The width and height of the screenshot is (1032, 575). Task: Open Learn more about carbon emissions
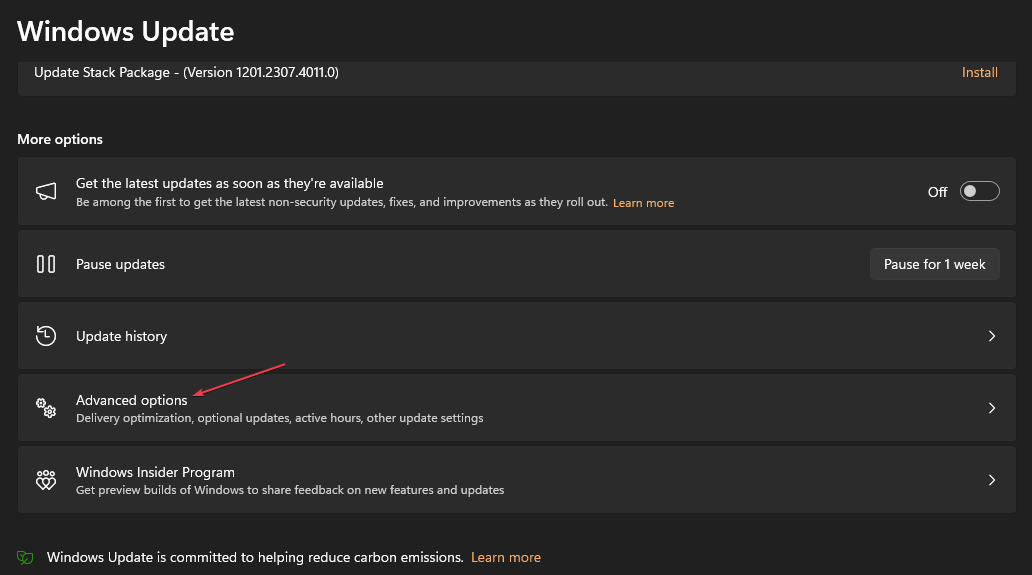[505, 557]
